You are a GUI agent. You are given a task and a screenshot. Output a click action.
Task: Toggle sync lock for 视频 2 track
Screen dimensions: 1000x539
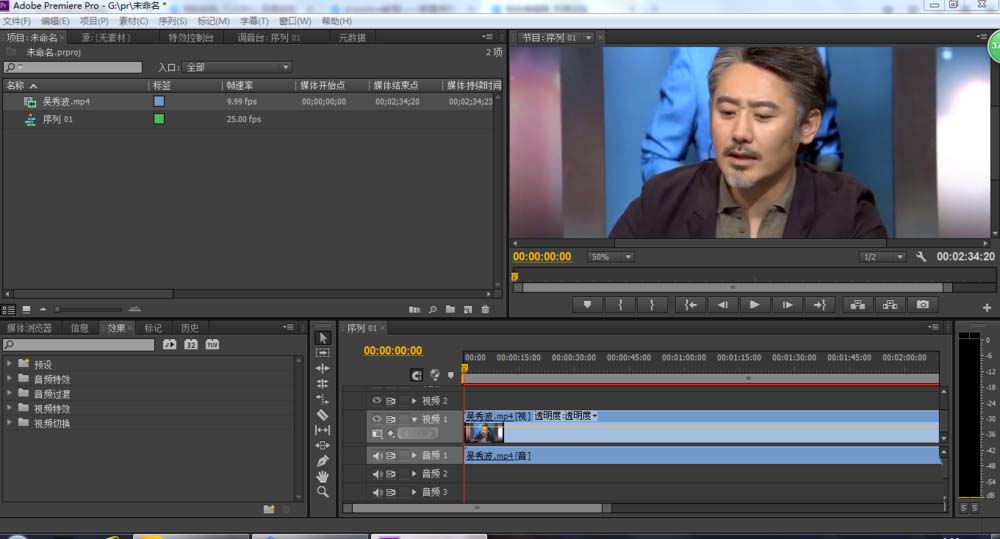pyautogui.click(x=391, y=401)
